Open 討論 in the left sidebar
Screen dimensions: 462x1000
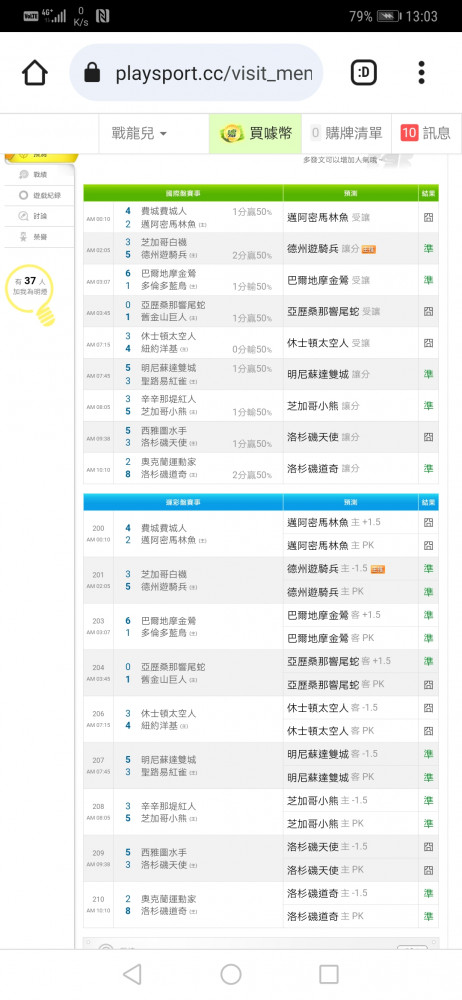coord(38,216)
